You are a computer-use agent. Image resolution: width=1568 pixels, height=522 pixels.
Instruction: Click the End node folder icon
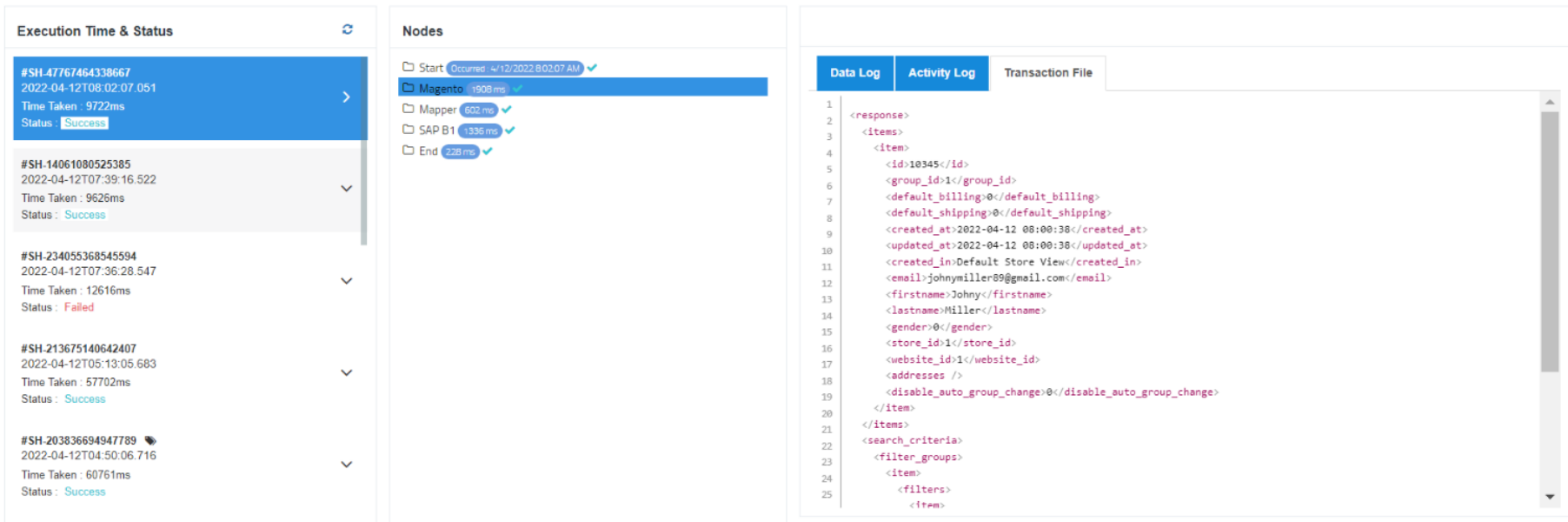pos(409,151)
